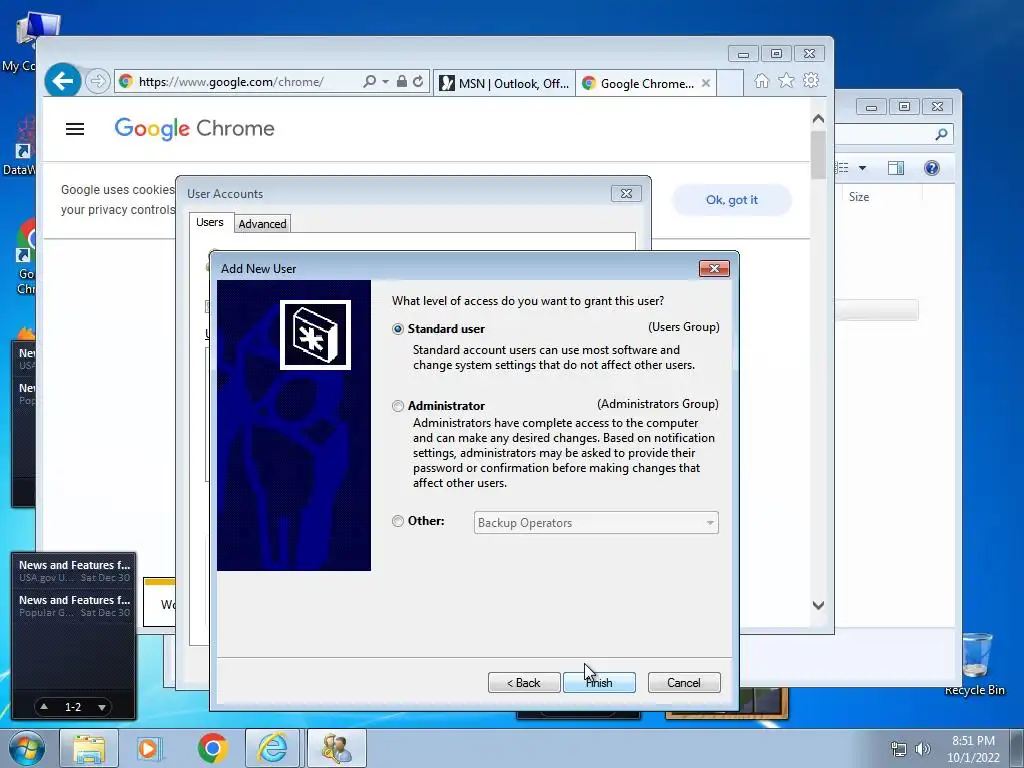Open the volume speaker tray icon
This screenshot has height=768, width=1024.
[x=922, y=749]
